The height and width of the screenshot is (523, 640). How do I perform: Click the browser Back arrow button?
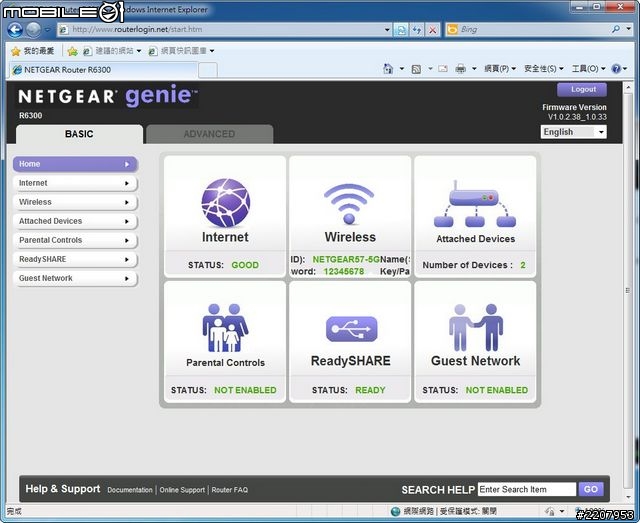click(15, 29)
